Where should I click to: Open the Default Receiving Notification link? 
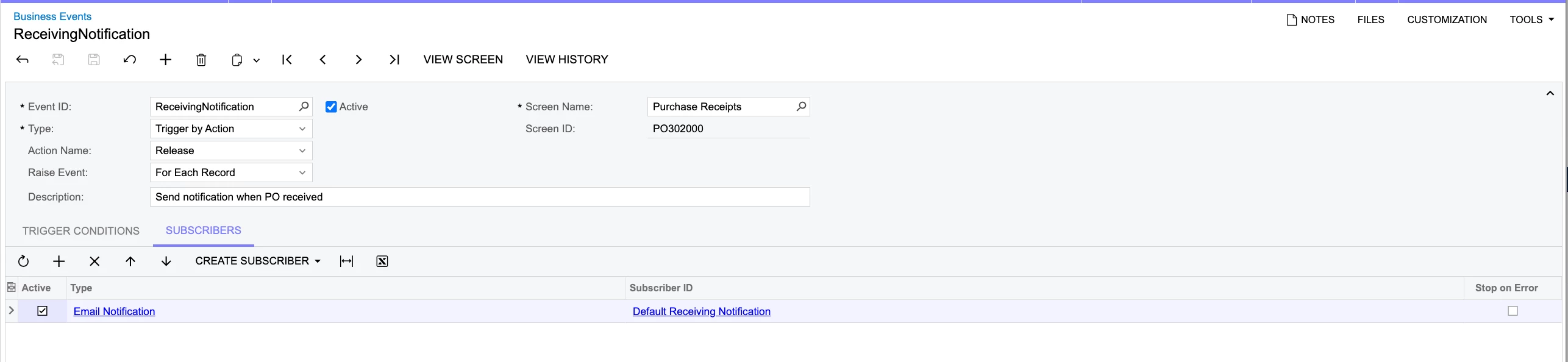[702, 311]
